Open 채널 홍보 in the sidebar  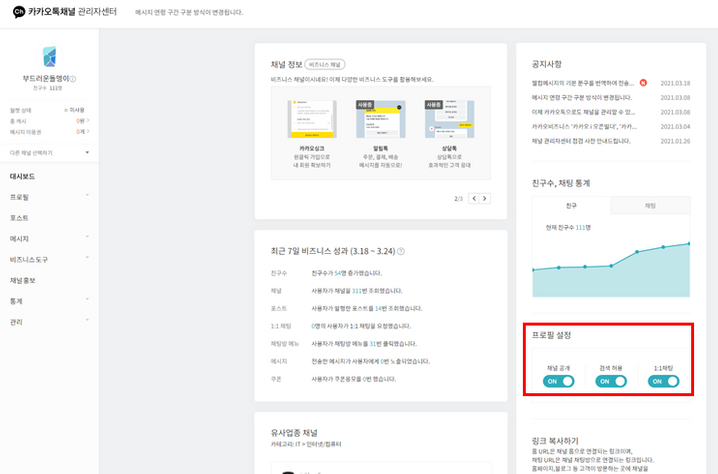click(x=23, y=280)
